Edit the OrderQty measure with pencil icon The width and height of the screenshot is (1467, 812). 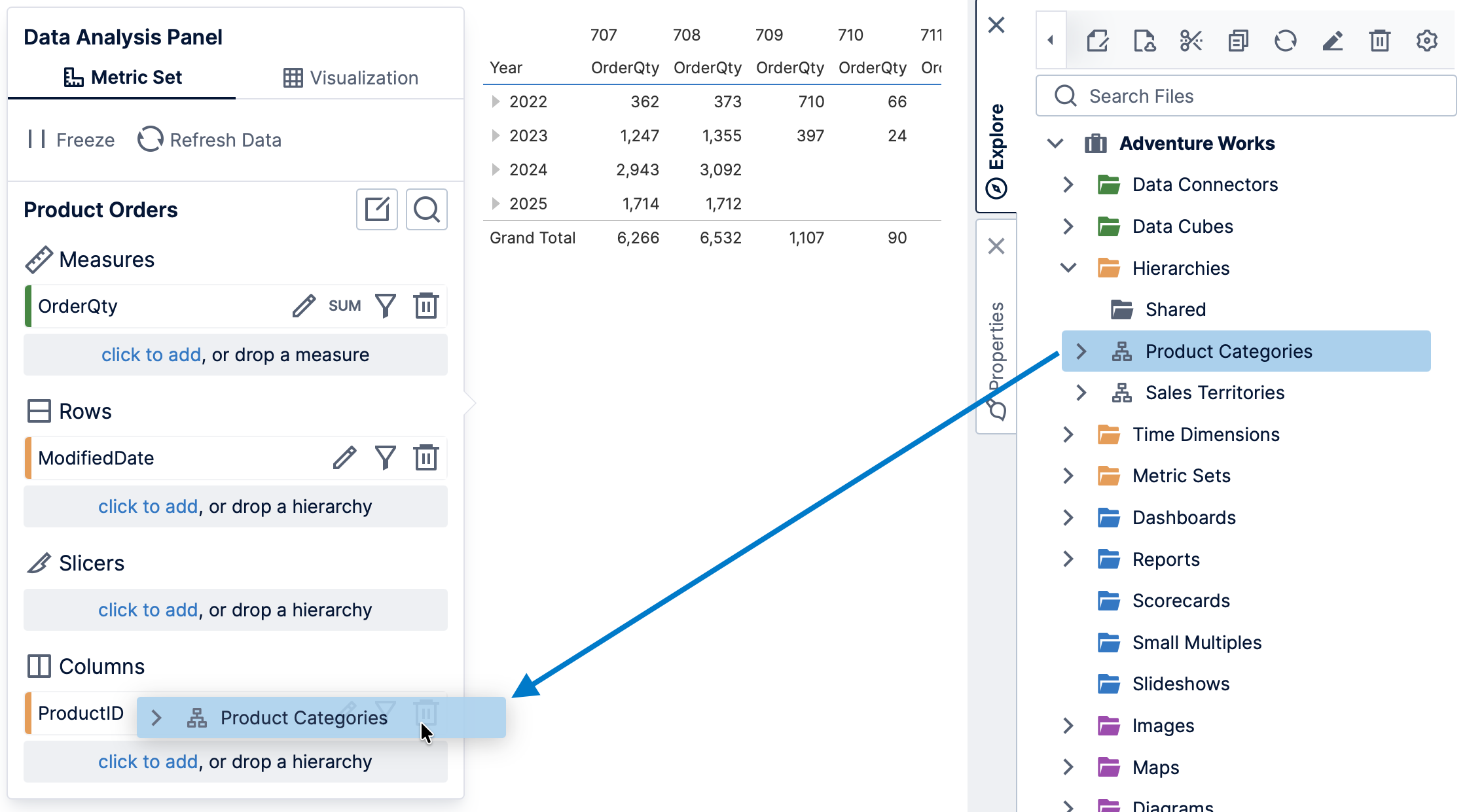304,306
